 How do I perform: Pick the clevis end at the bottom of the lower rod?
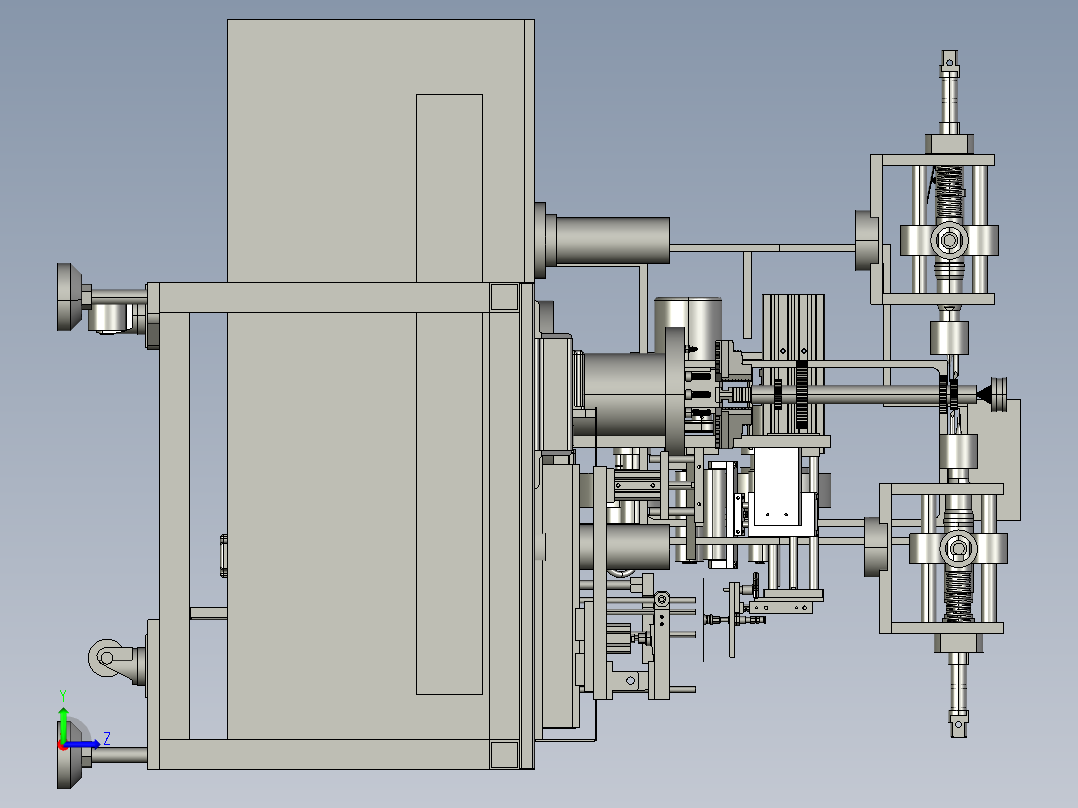point(959,724)
